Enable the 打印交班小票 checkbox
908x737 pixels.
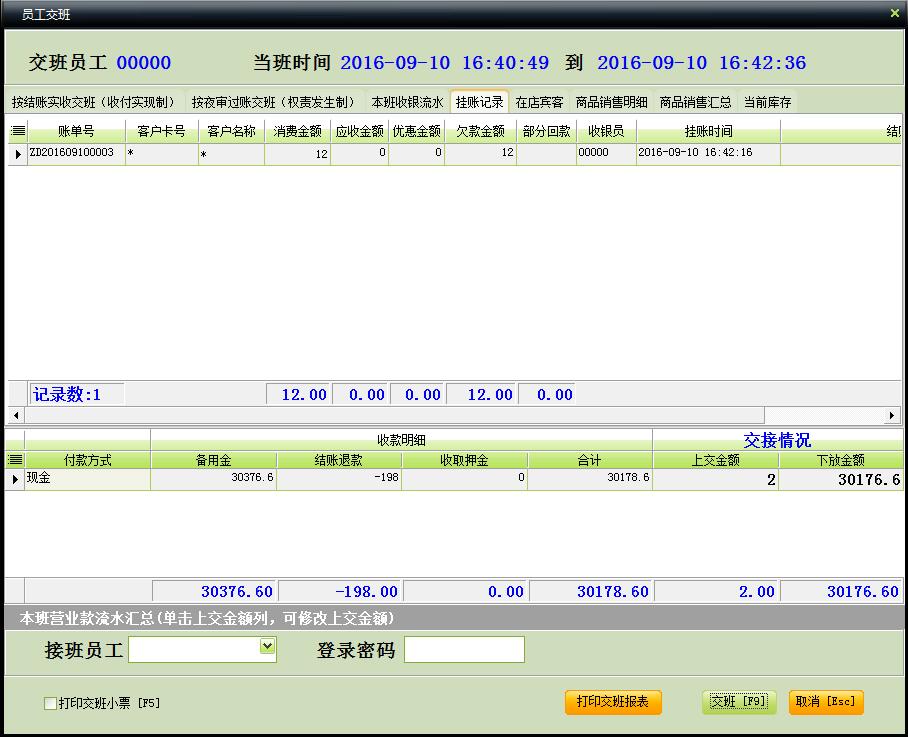pos(50,703)
